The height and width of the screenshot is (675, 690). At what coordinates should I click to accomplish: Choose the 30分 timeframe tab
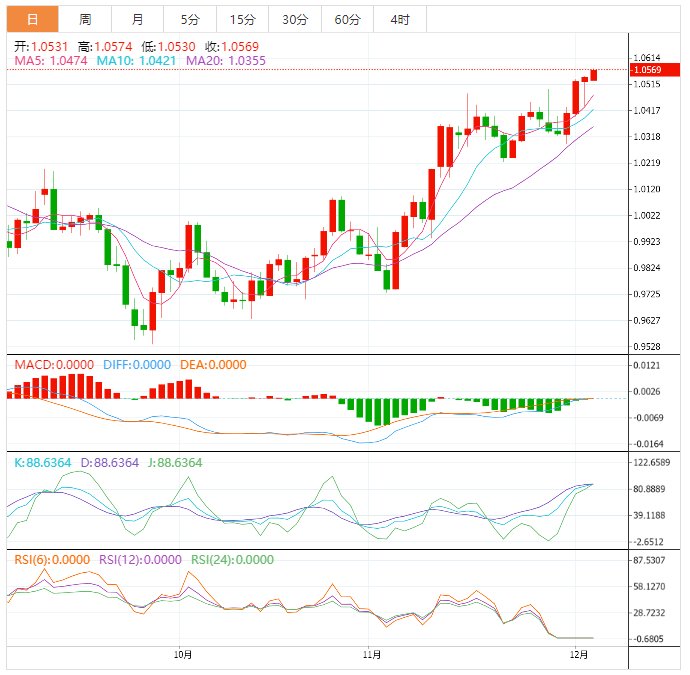[x=295, y=19]
